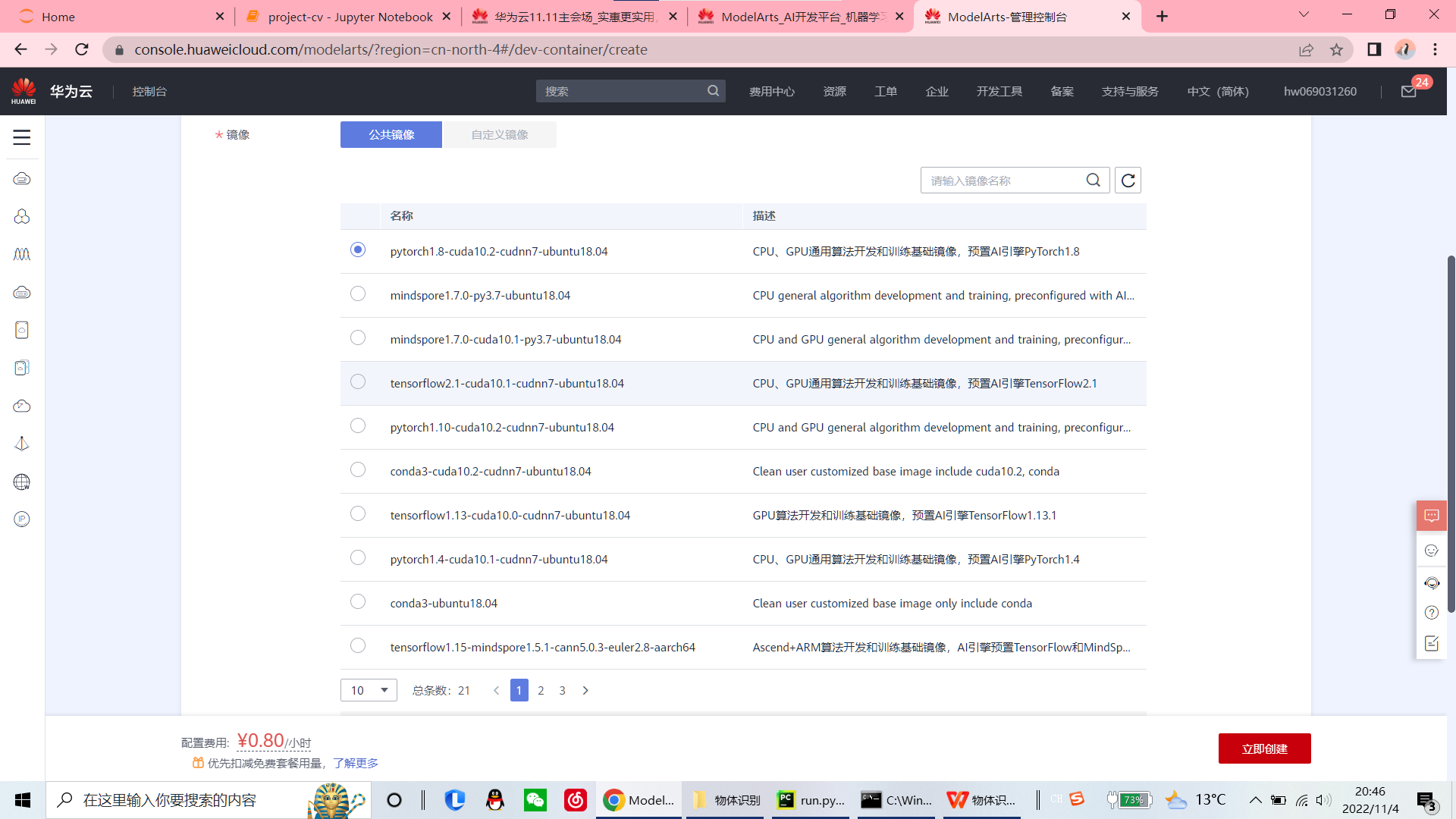
Task: Go to next page with right chevron
Action: (x=585, y=690)
